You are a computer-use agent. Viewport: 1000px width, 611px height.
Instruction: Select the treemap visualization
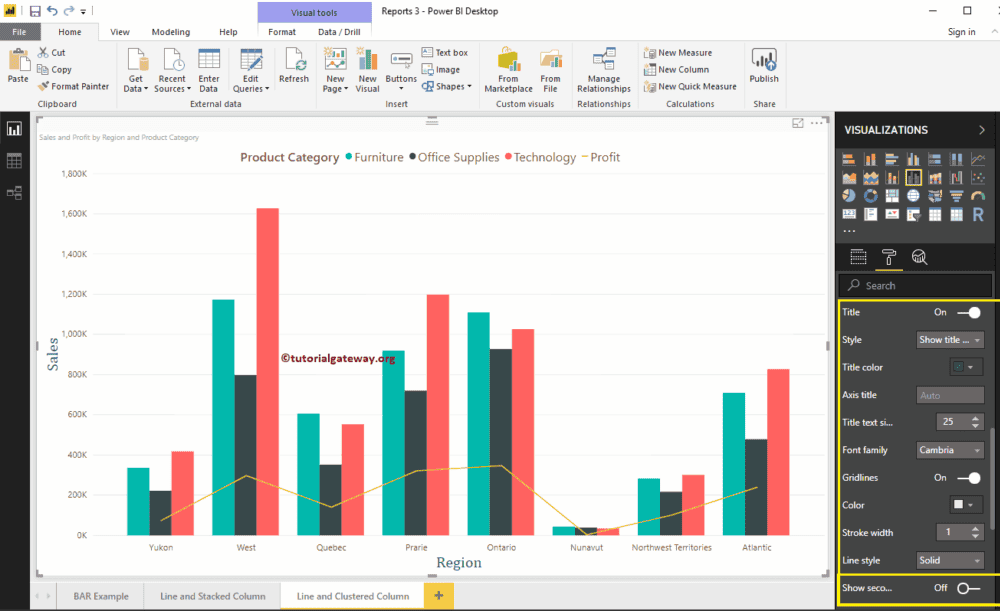892,196
